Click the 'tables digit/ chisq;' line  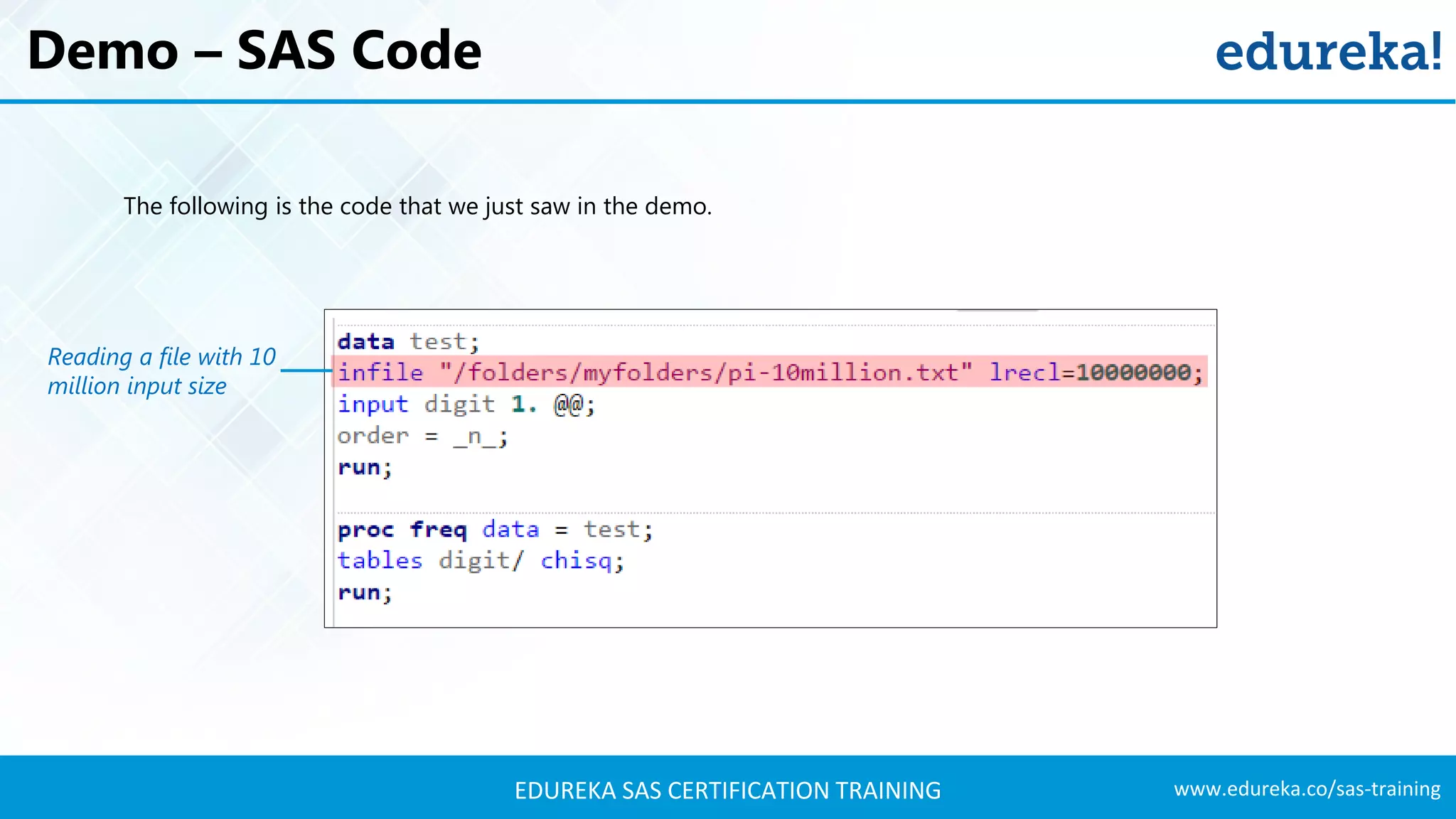point(481,561)
